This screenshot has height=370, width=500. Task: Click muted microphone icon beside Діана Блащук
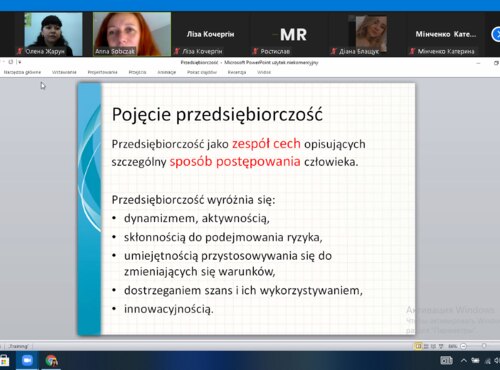pos(334,51)
